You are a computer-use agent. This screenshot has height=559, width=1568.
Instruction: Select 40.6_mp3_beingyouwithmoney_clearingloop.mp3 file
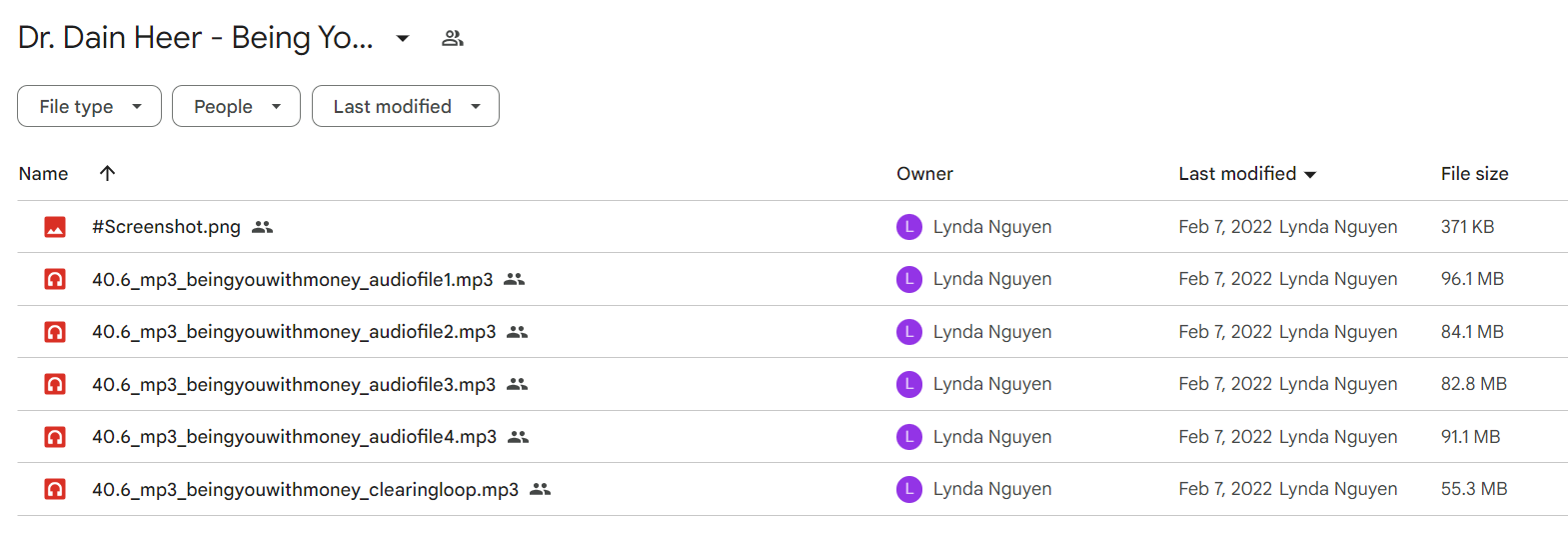305,490
